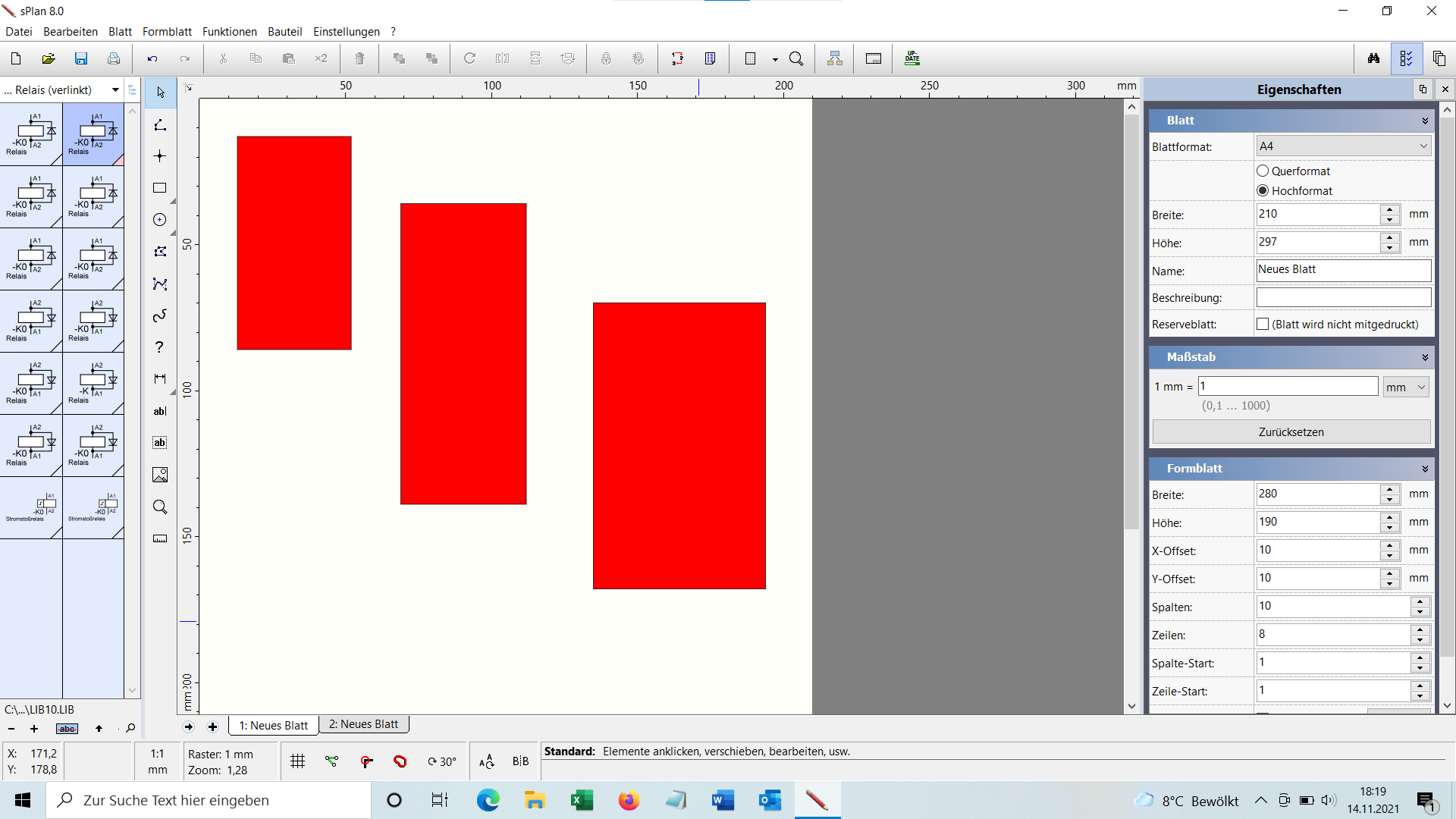Open the Datei menu
Image resolution: width=1456 pixels, height=819 pixels.
(19, 32)
